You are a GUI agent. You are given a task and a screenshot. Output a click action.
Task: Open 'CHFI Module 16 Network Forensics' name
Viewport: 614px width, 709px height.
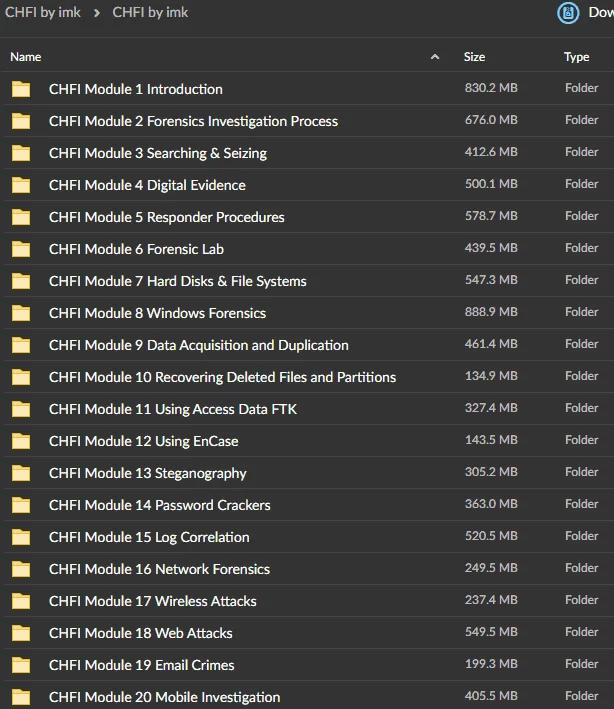pyautogui.click(x=160, y=569)
